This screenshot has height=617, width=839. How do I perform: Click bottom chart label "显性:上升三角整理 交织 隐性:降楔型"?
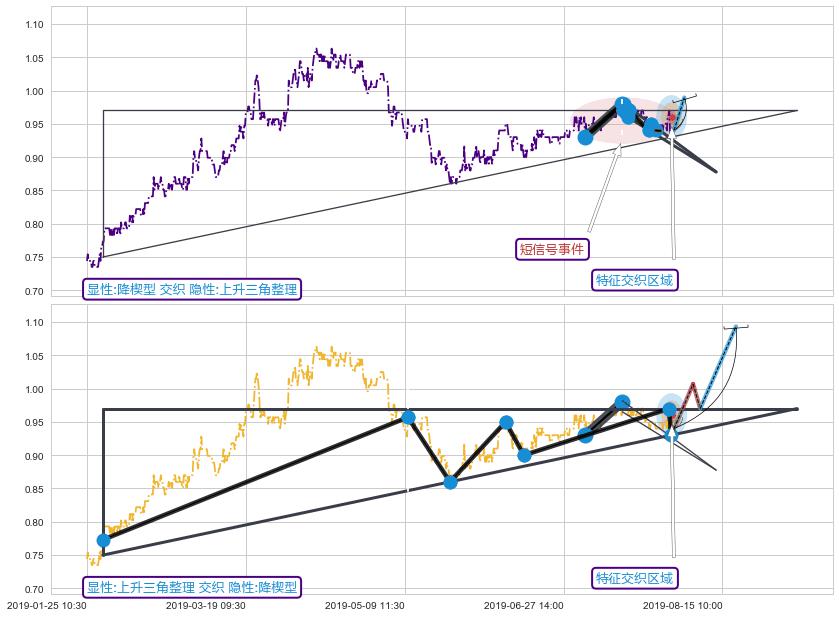tap(192, 587)
